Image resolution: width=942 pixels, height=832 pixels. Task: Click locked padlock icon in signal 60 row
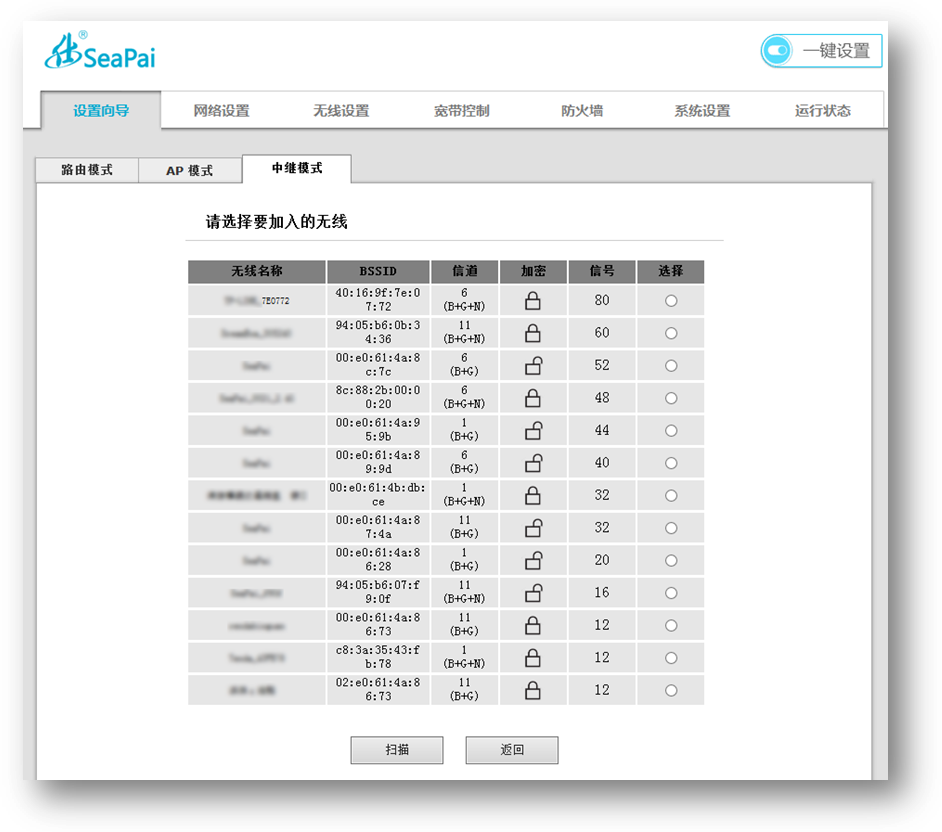[533, 333]
